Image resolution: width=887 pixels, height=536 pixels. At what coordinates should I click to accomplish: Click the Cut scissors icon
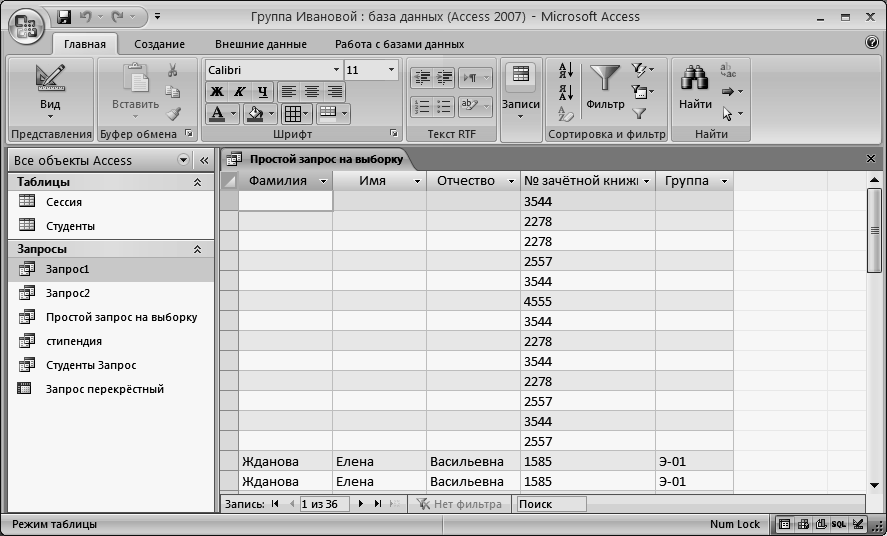click(x=173, y=70)
